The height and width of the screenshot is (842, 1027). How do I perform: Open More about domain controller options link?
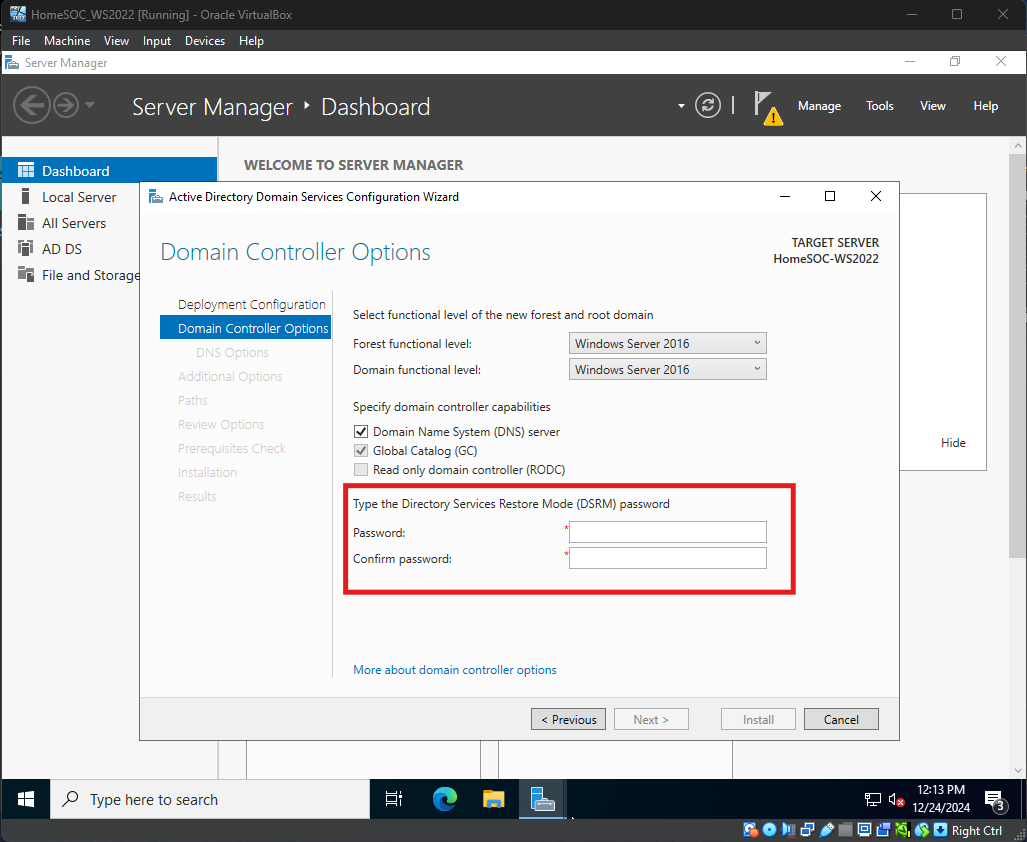(454, 670)
